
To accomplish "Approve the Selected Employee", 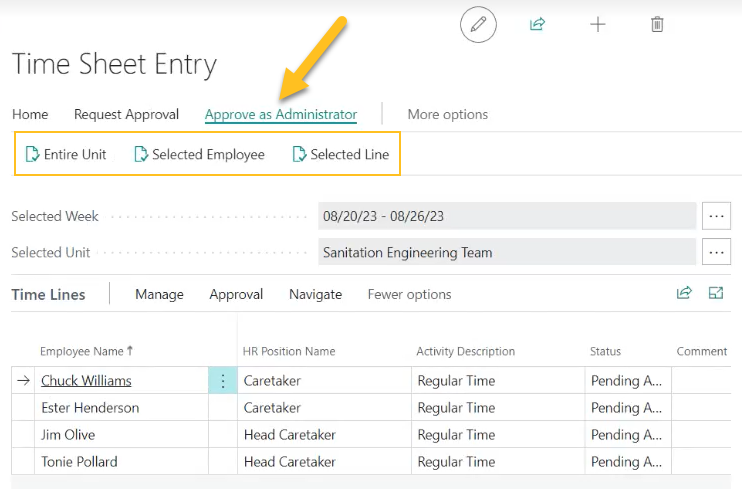I will click(199, 154).
